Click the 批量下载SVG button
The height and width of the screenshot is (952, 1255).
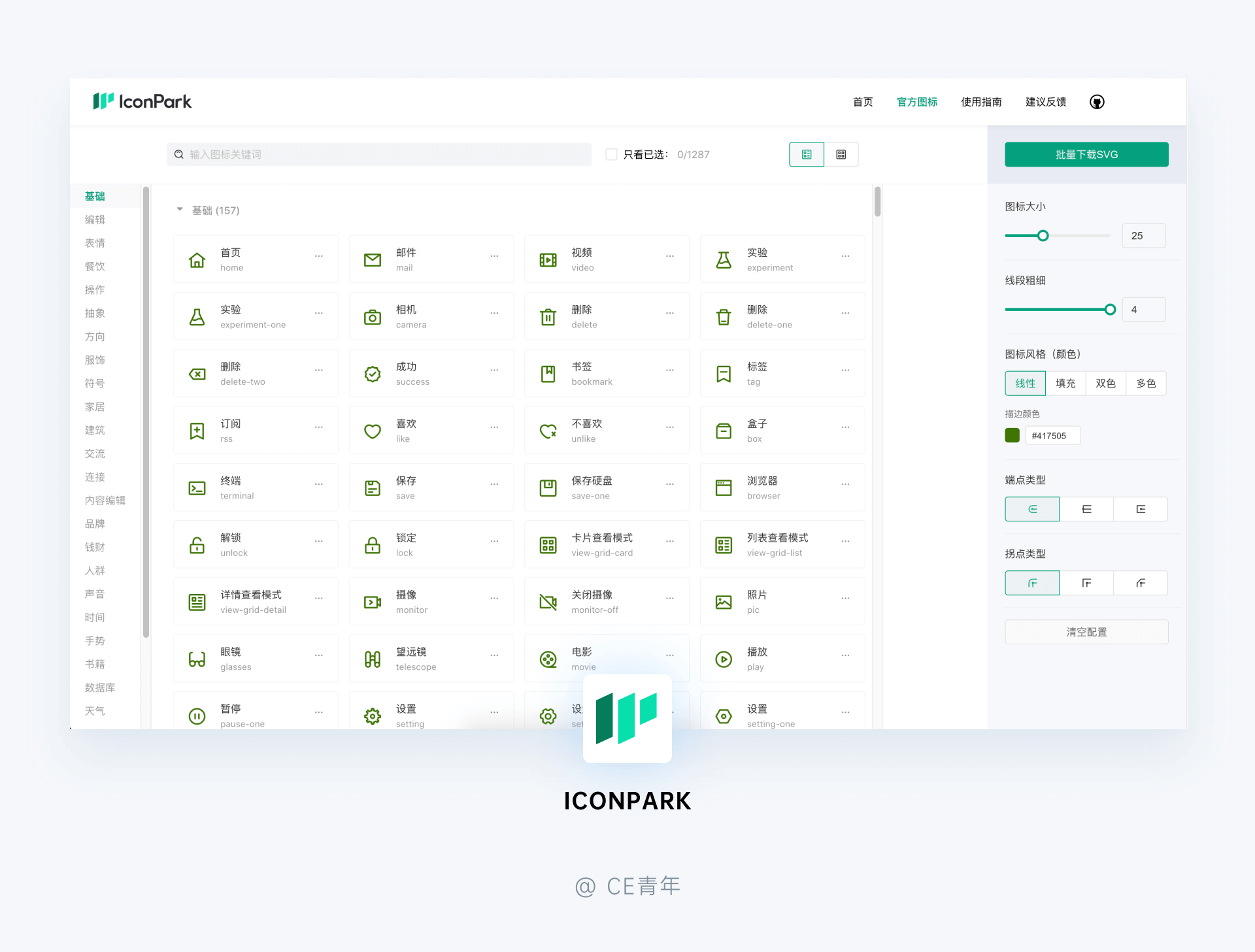pos(1086,154)
